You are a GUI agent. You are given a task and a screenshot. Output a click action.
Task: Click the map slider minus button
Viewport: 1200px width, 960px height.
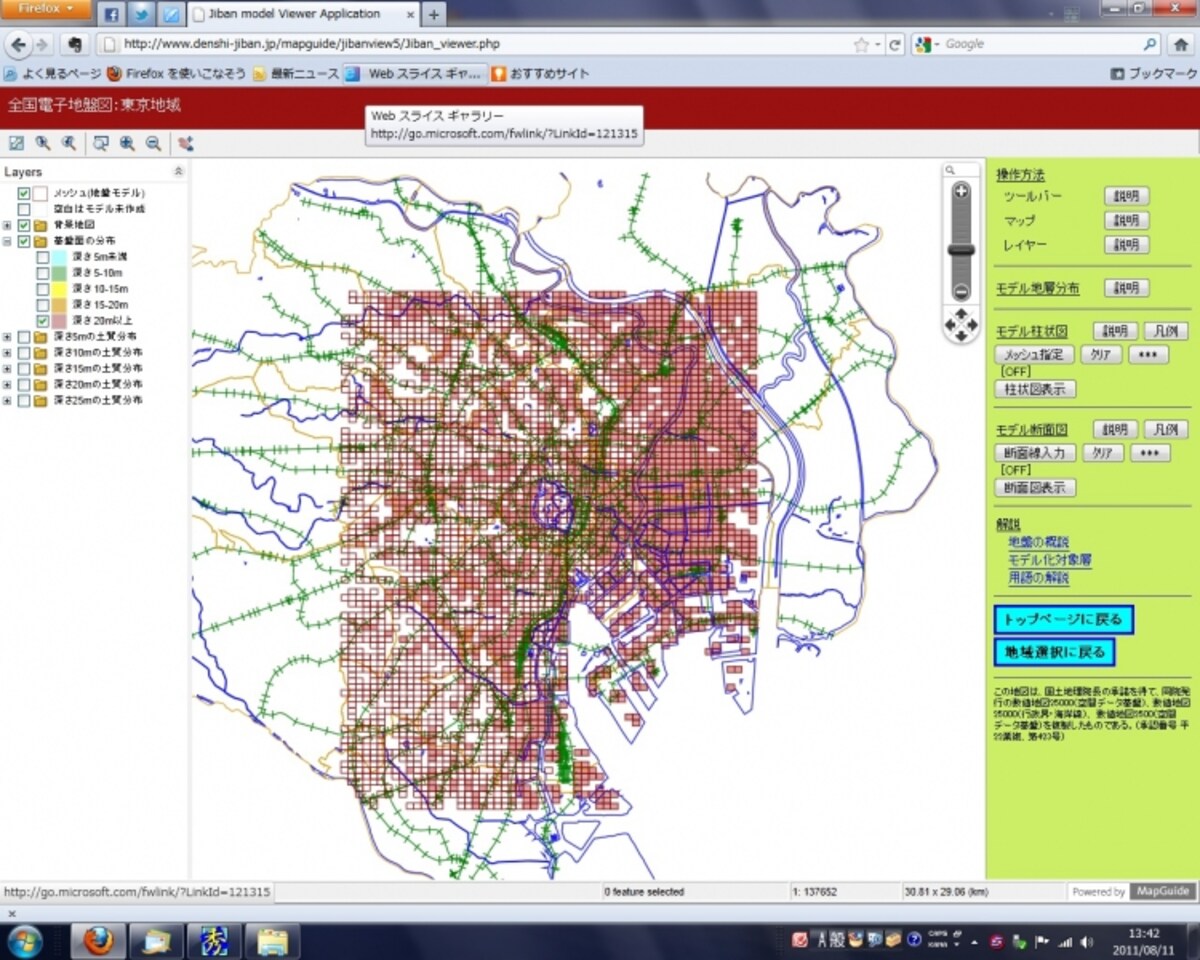point(961,292)
